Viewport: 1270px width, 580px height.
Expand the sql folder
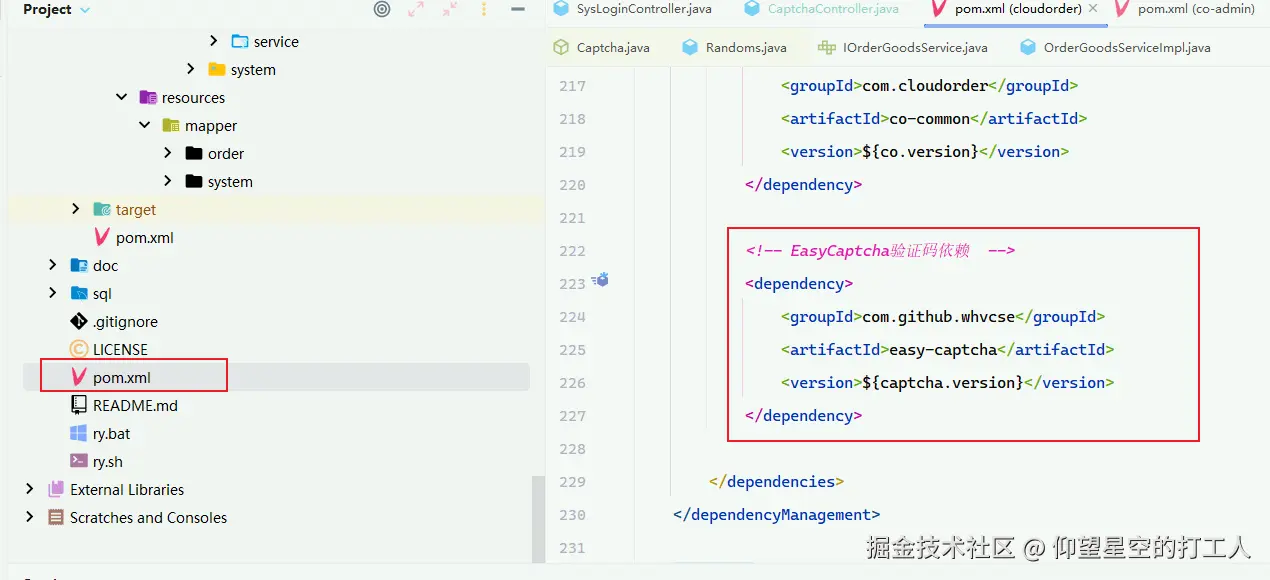point(53,293)
